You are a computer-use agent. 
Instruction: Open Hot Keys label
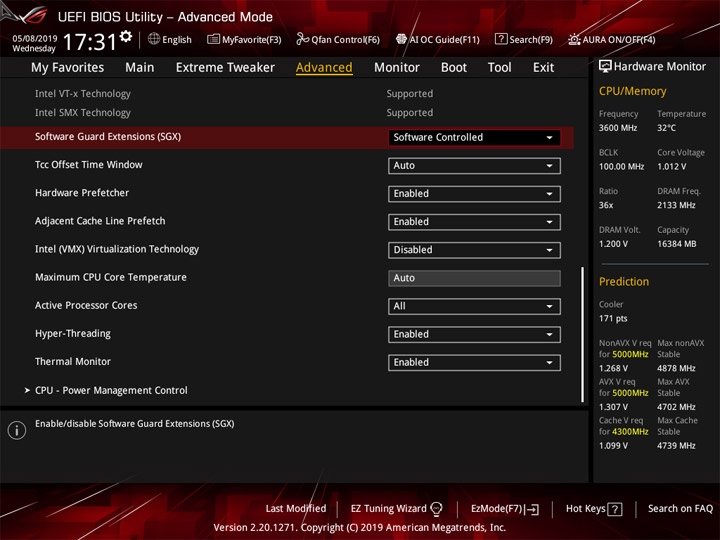coord(585,508)
